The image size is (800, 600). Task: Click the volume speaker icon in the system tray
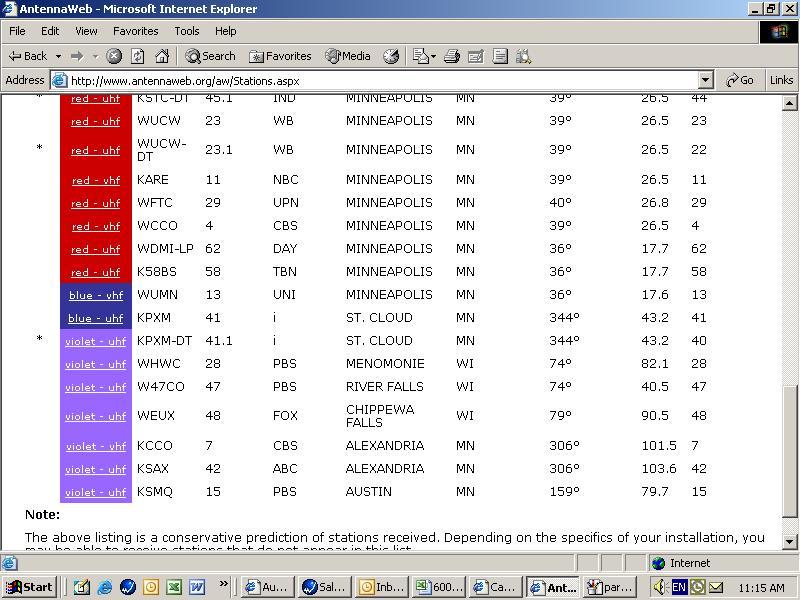[x=660, y=587]
